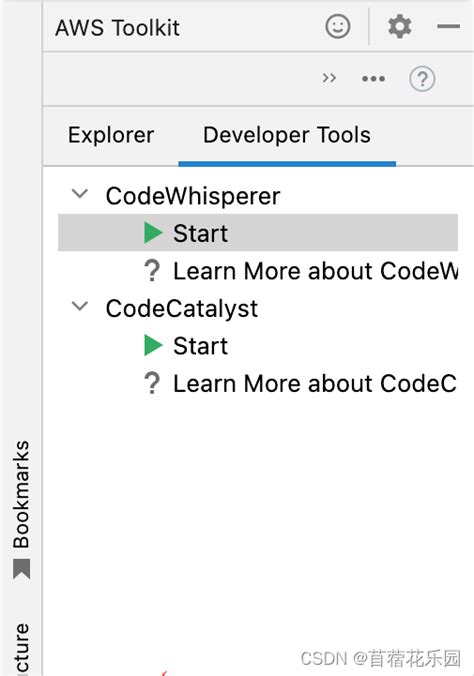
Task: Open Learn More about CodeCatalyst link
Action: [x=315, y=383]
